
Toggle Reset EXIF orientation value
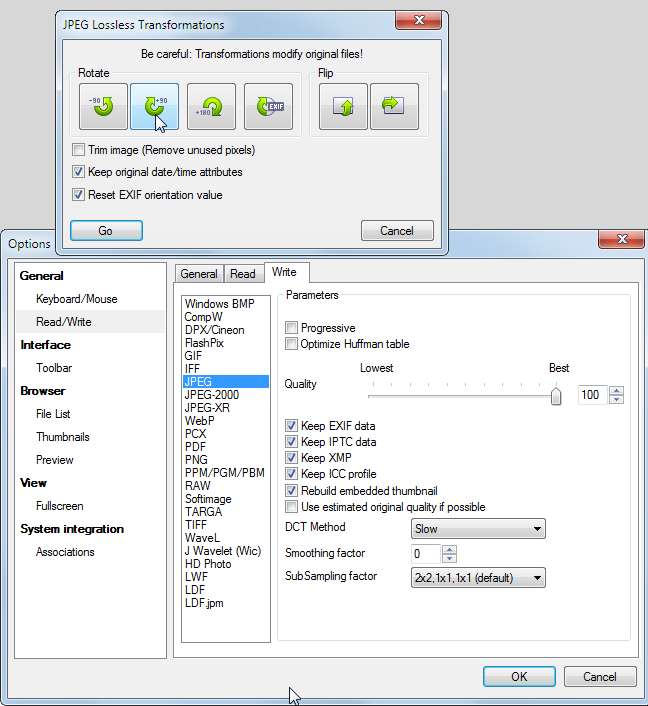tap(78, 195)
